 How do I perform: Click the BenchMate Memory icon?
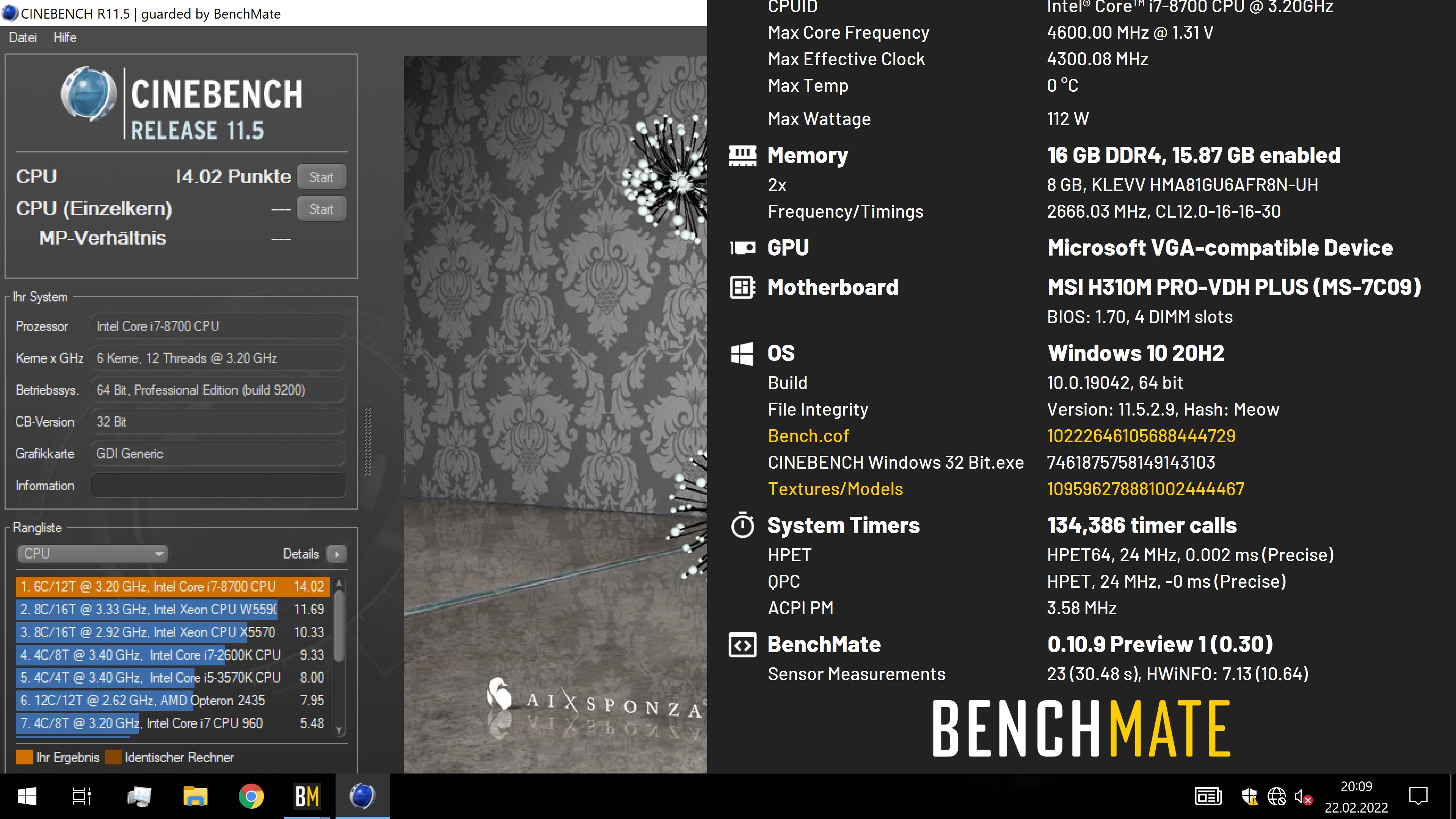pyautogui.click(x=742, y=155)
